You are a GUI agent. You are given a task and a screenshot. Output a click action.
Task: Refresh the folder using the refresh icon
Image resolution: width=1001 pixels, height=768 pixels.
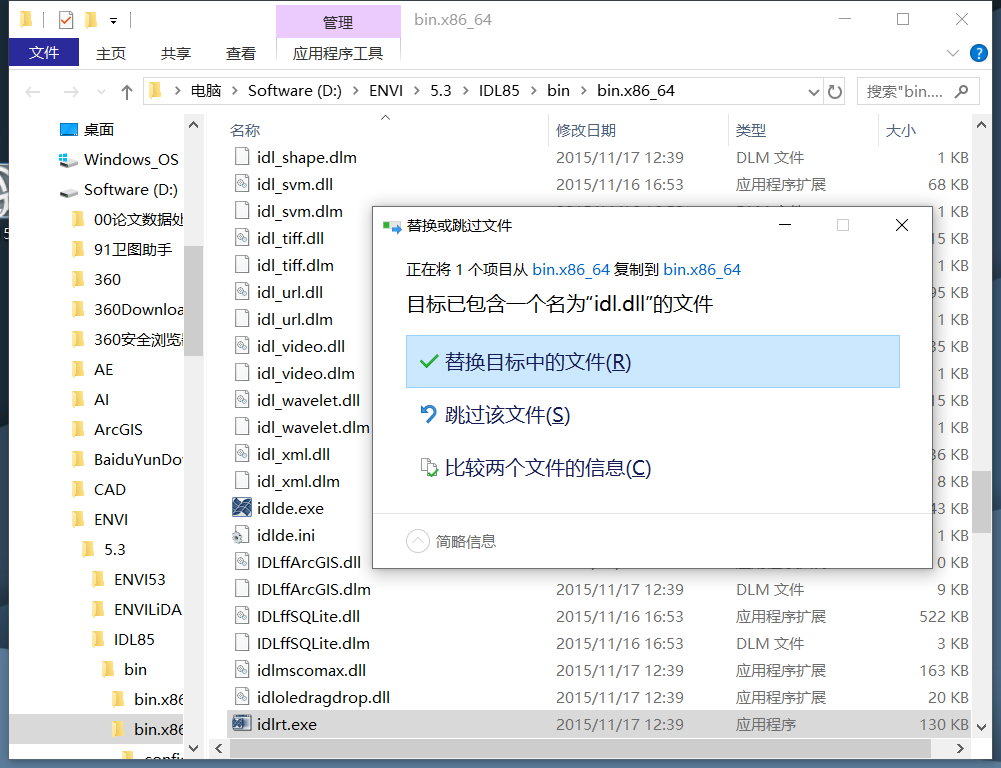pyautogui.click(x=836, y=90)
